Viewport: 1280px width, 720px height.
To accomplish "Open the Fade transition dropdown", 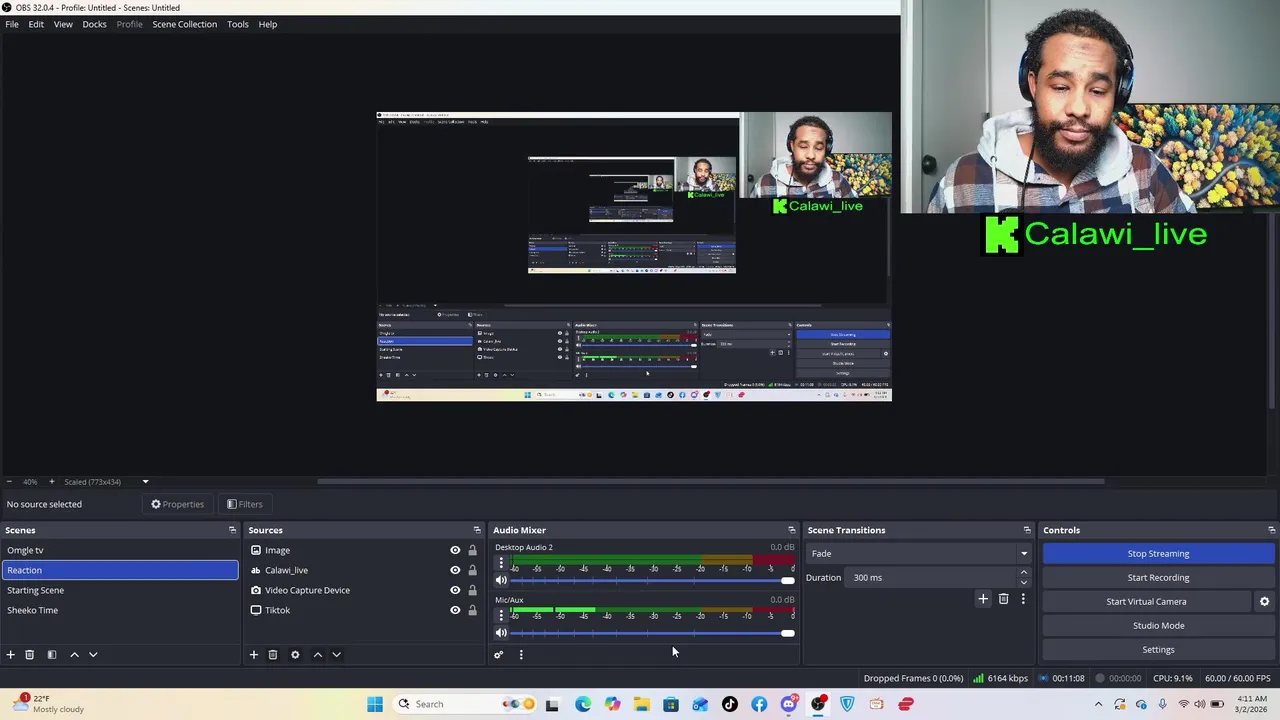I will [x=919, y=554].
